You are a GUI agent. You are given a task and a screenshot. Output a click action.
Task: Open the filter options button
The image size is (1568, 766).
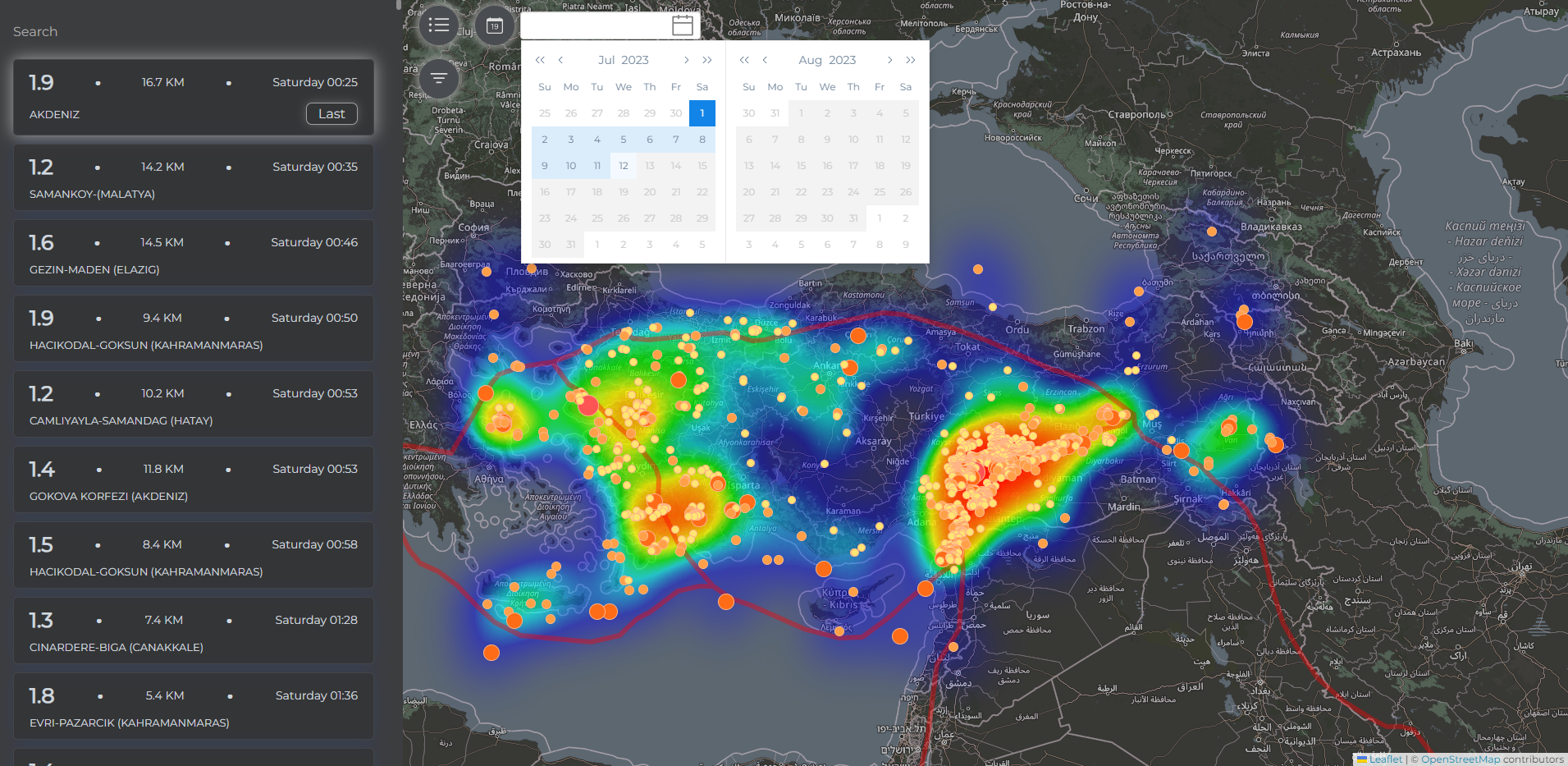(439, 79)
